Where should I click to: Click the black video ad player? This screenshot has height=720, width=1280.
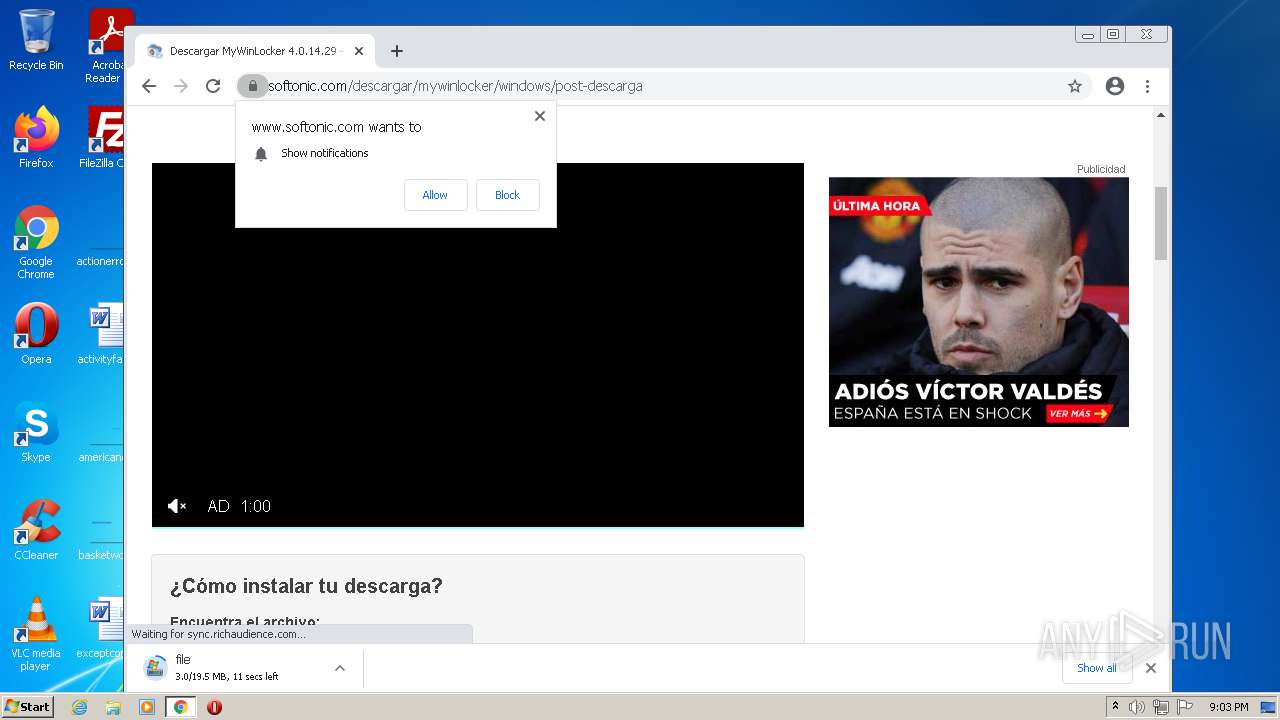[x=478, y=345]
